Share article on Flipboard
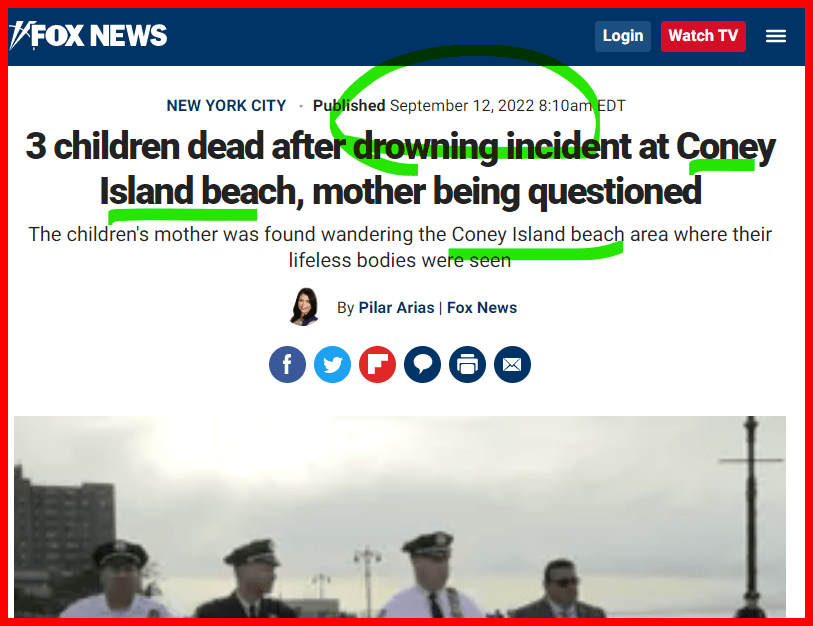 coord(377,365)
